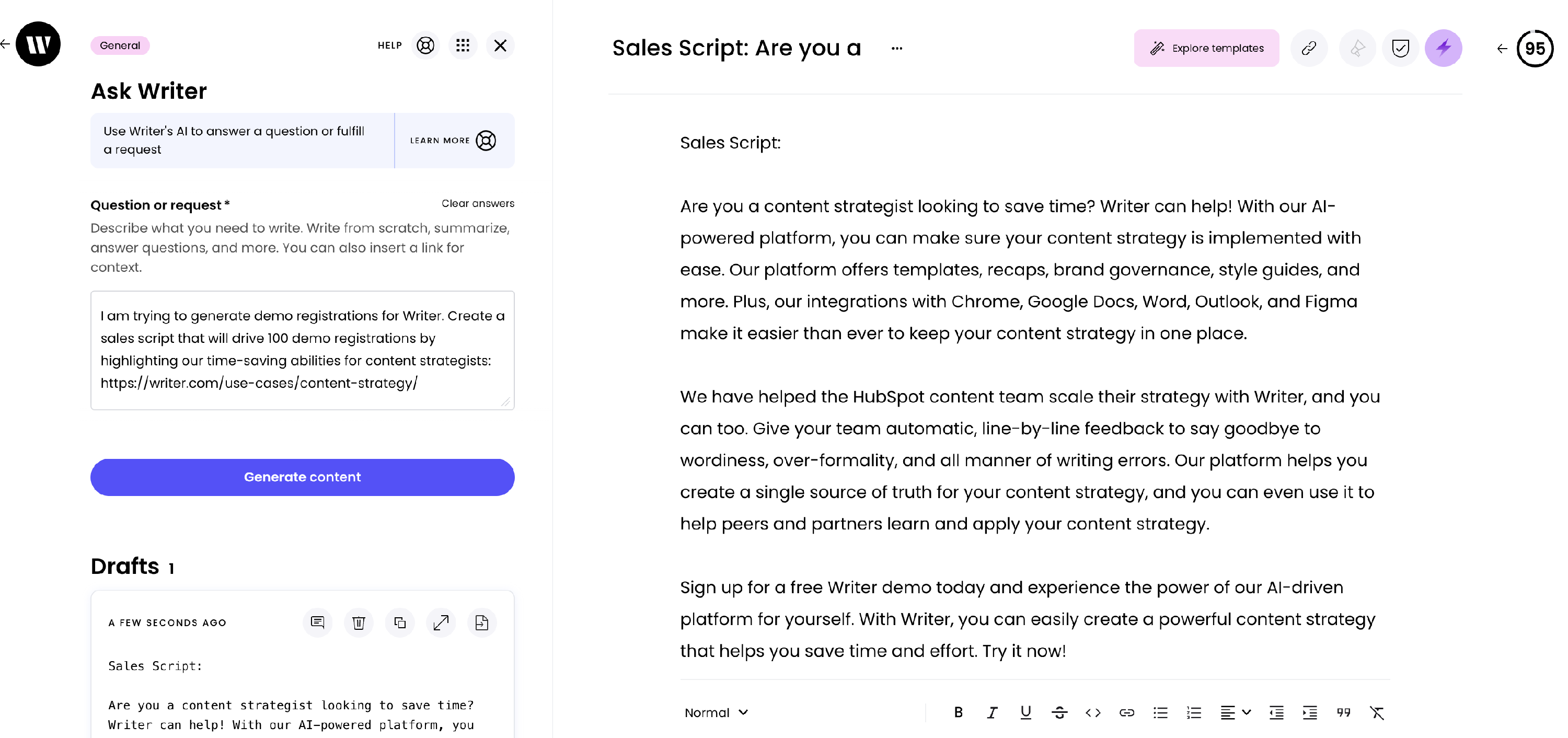The height and width of the screenshot is (738, 1568).
Task: Click the Generate content button
Action: 303,477
